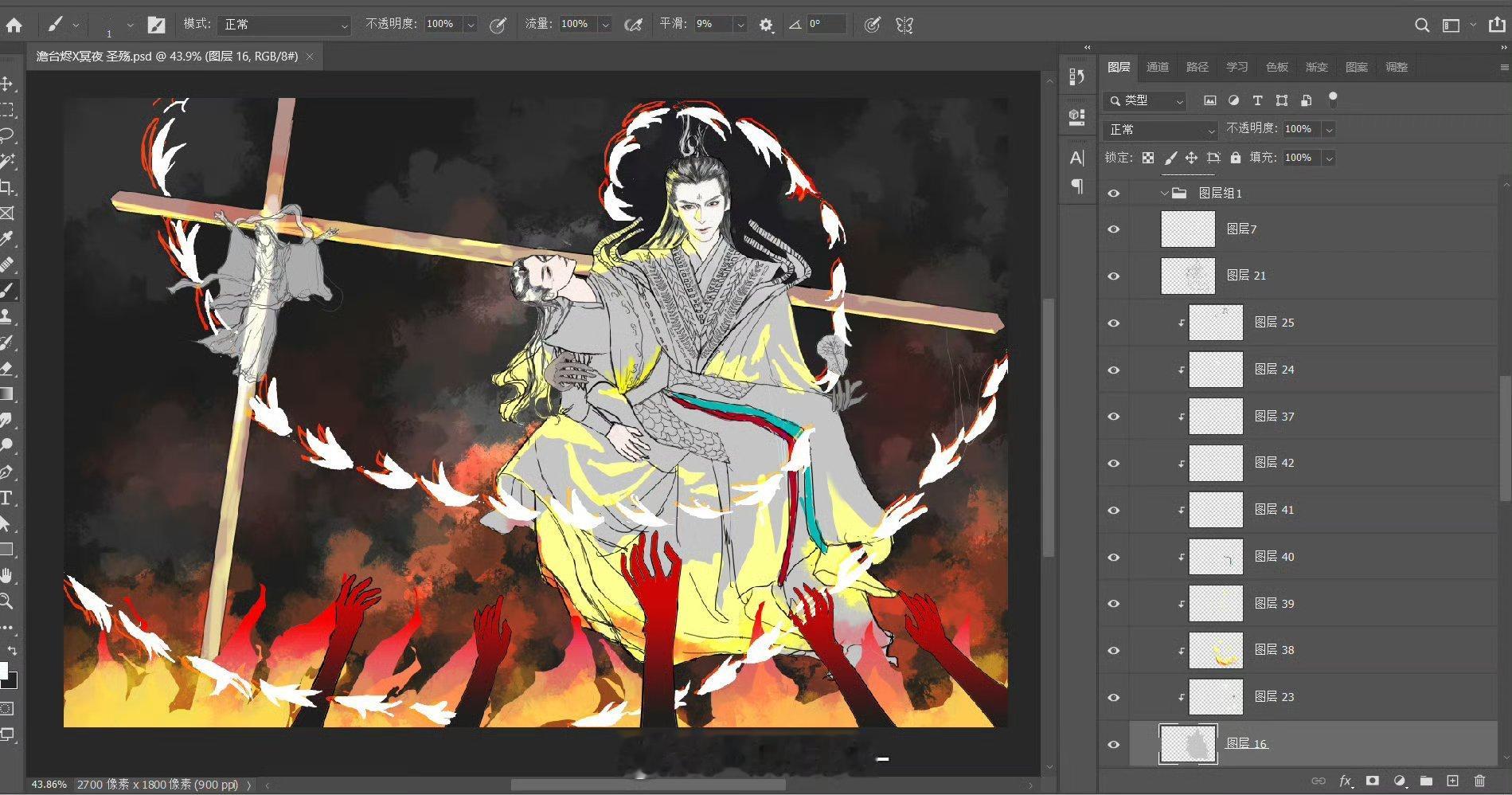Image resolution: width=1512 pixels, height=795 pixels.
Task: Hide layer 图层7 visibility eye
Action: pyautogui.click(x=1114, y=229)
